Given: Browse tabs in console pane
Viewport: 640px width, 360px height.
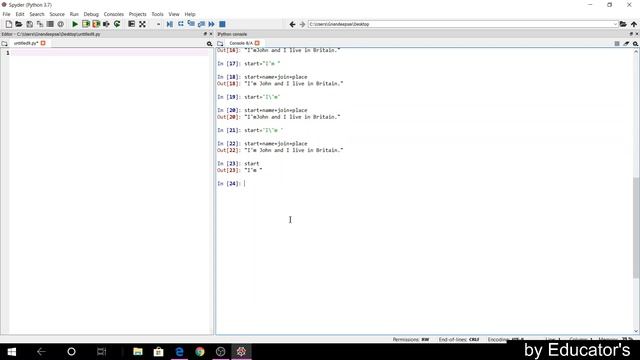Looking at the screenshot, I should tap(220, 43).
